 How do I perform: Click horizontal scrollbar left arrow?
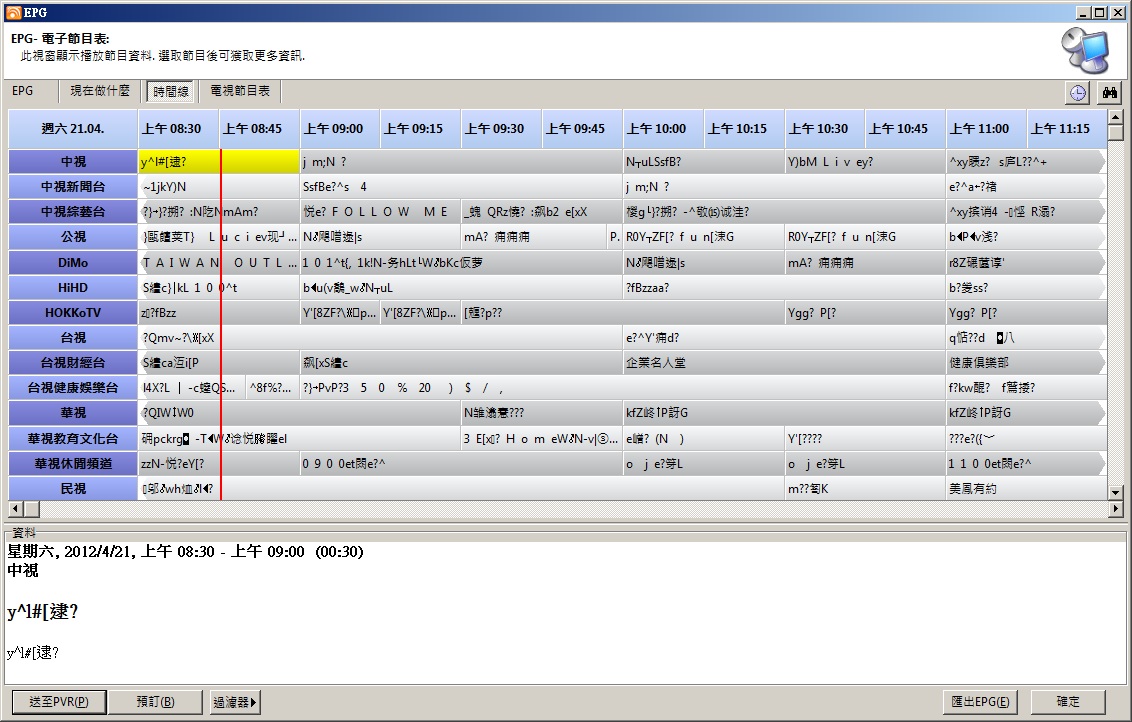pyautogui.click(x=16, y=509)
